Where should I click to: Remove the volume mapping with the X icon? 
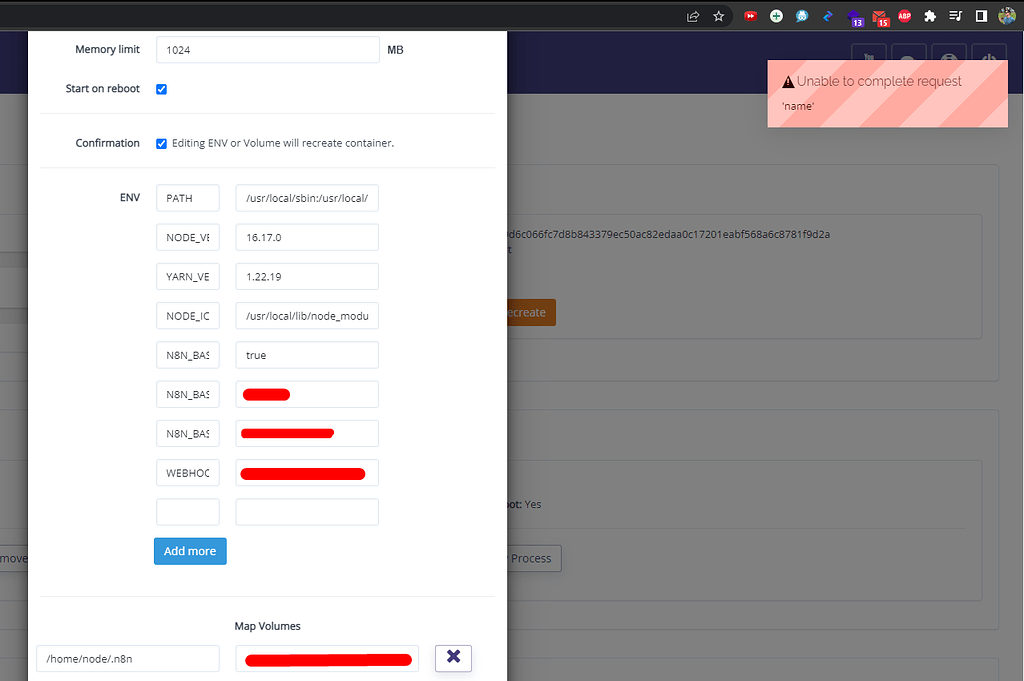tap(453, 658)
